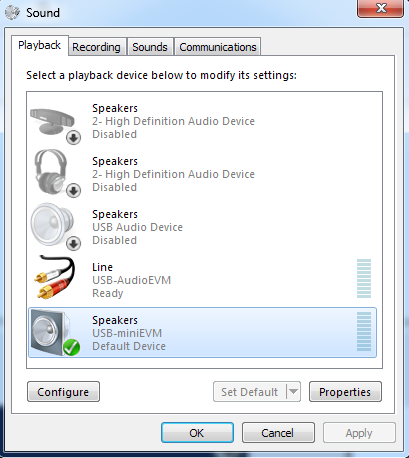Click the Set Default button

250,391
